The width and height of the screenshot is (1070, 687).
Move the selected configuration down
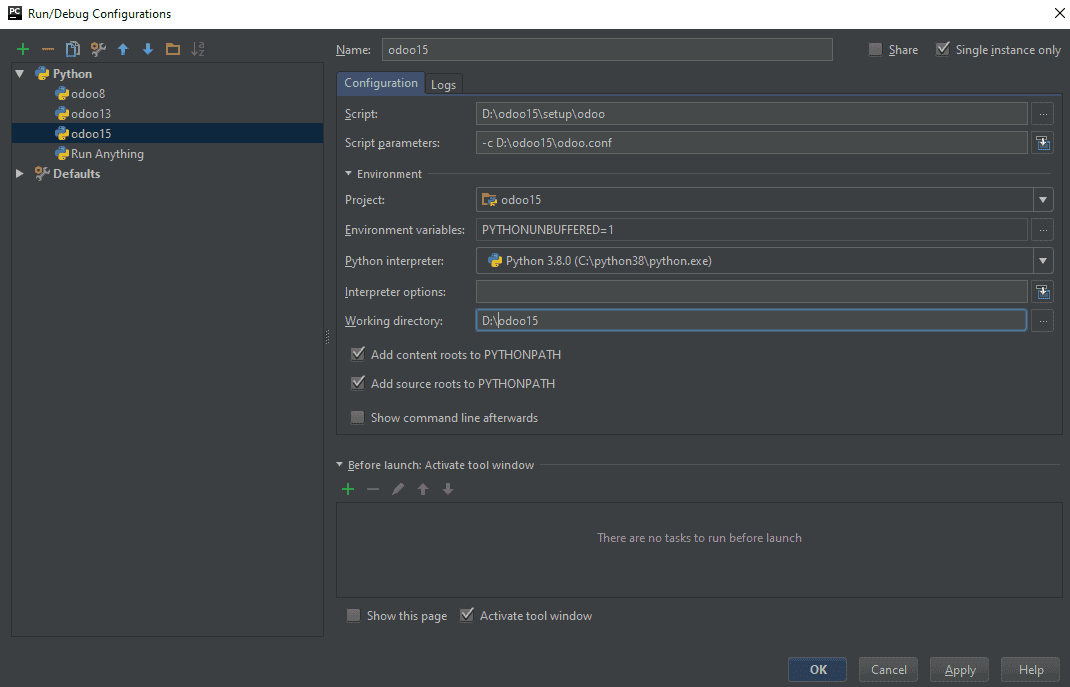[x=146, y=48]
